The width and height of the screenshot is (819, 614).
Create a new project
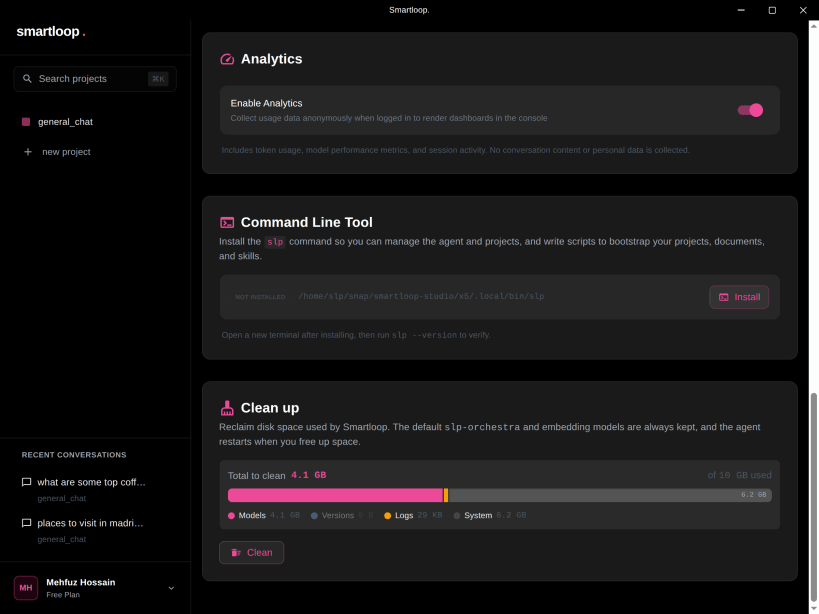coord(66,152)
